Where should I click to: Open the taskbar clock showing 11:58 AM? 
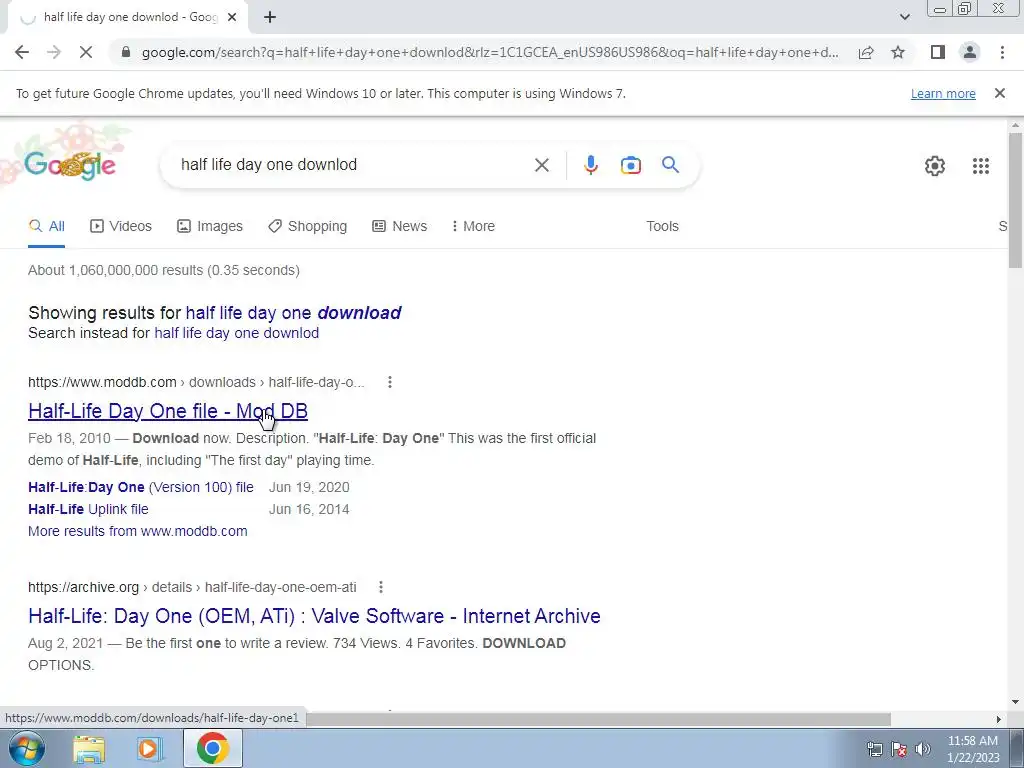[x=973, y=748]
